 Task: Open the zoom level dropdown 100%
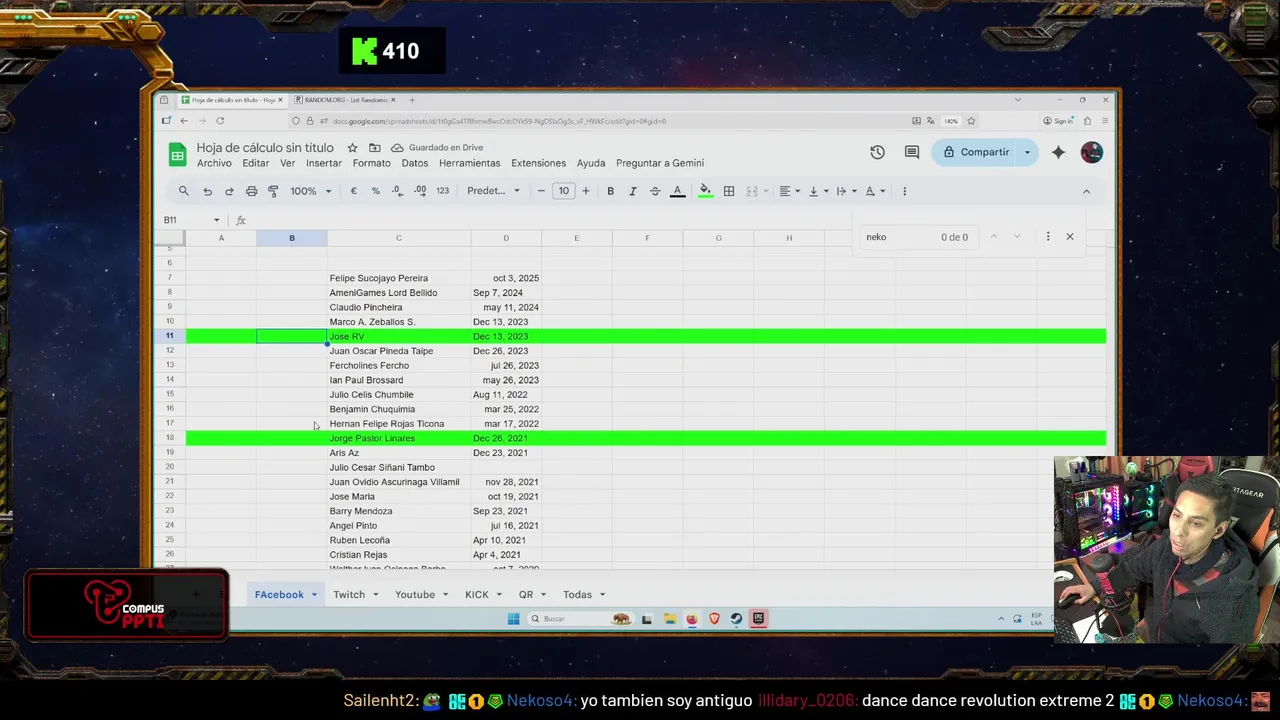point(310,191)
